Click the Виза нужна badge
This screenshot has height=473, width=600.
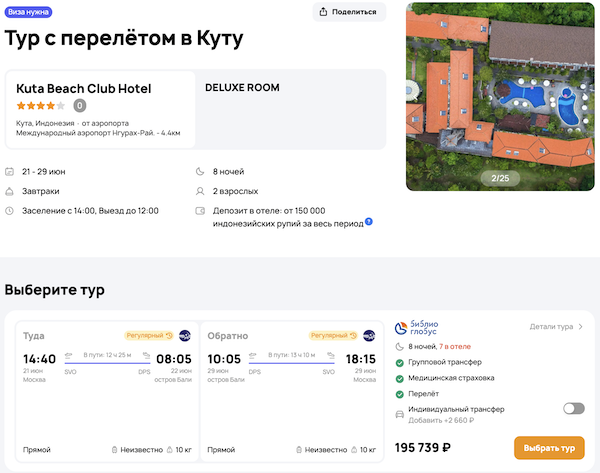click(x=29, y=12)
